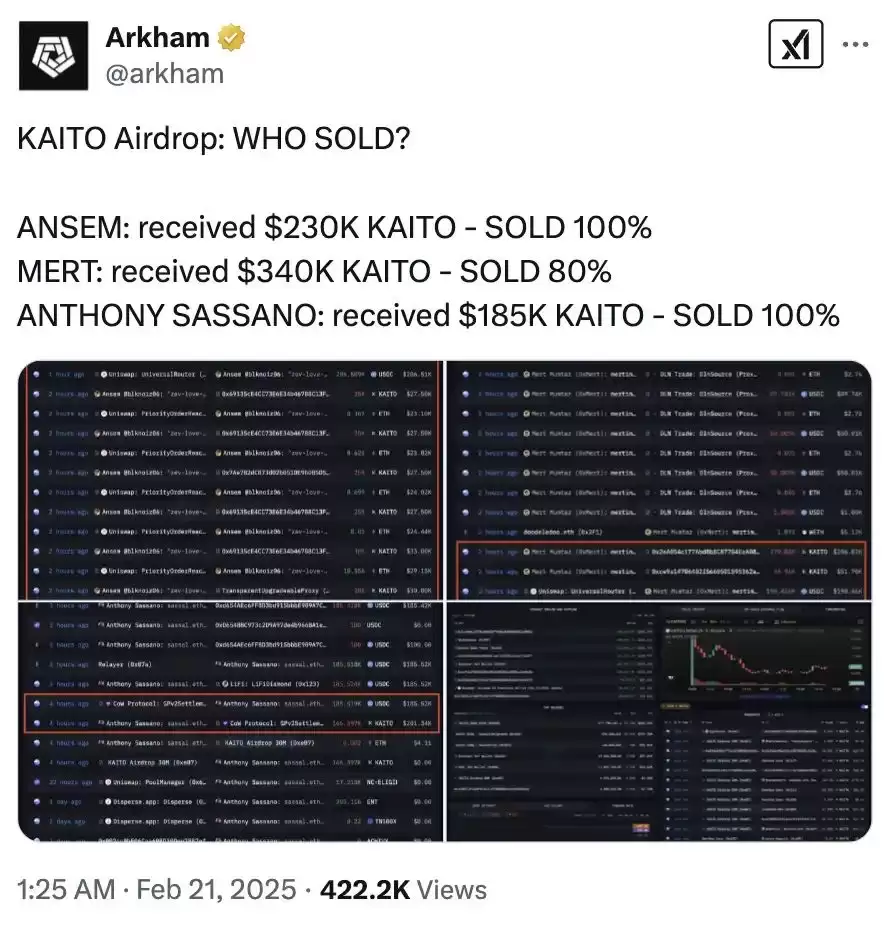Click the gold verified badge beside Arkham
The width and height of the screenshot is (890, 926).
[x=230, y=38]
